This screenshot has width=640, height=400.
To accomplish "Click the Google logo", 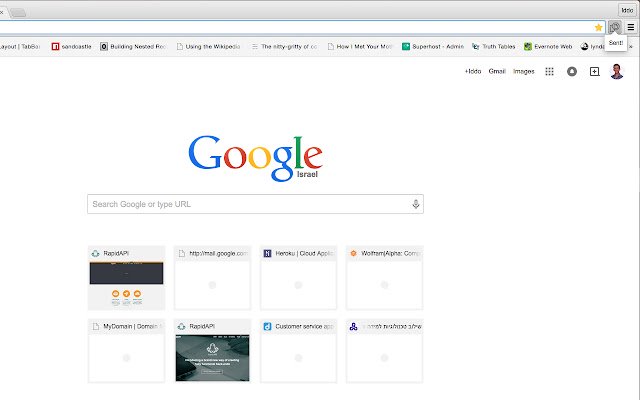I will (256, 158).
